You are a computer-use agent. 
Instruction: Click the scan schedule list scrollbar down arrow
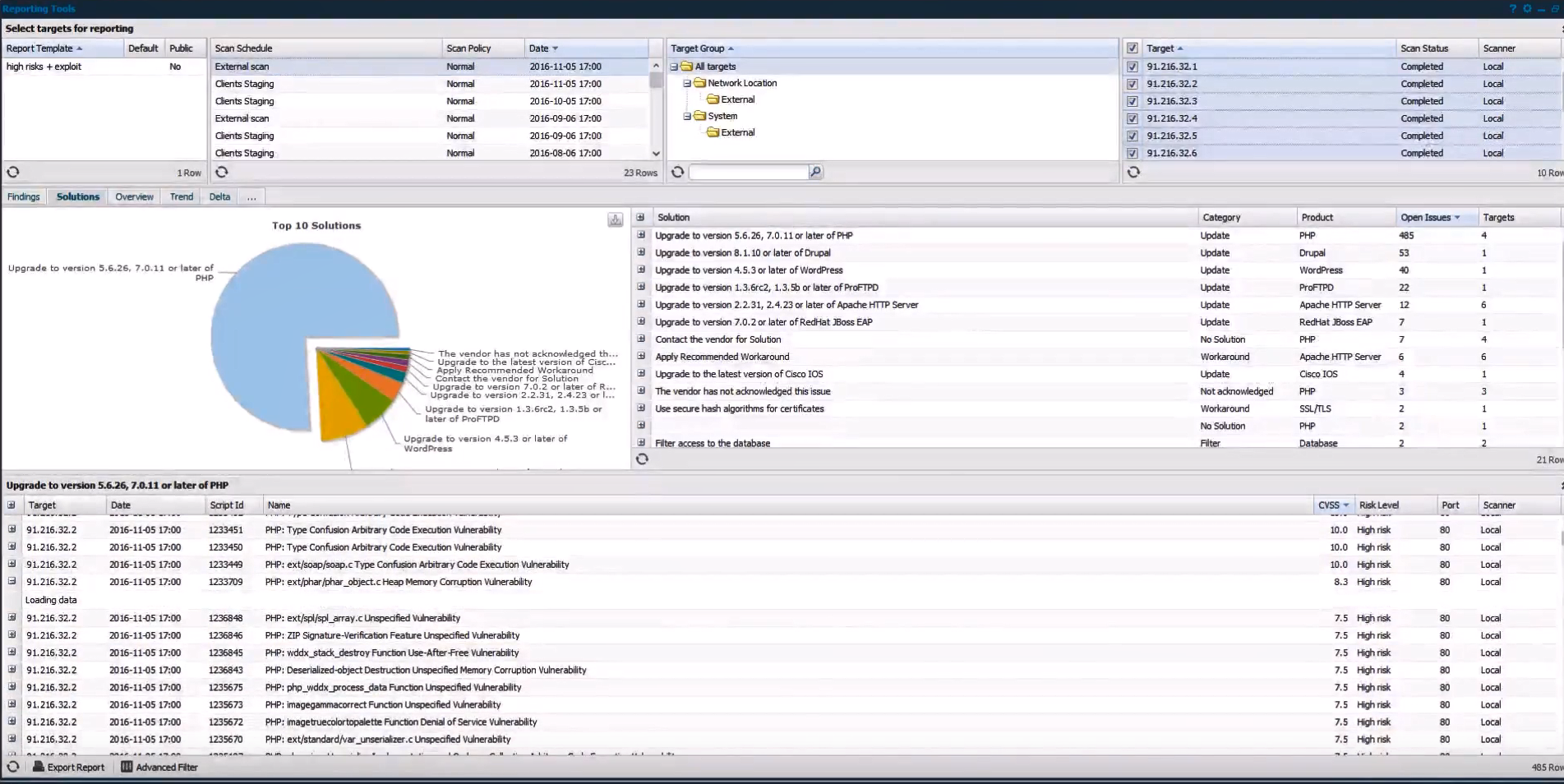(x=656, y=154)
